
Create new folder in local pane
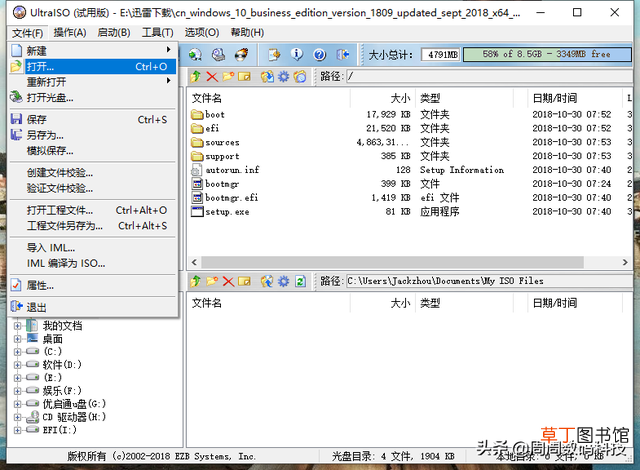pyautogui.click(x=212, y=281)
